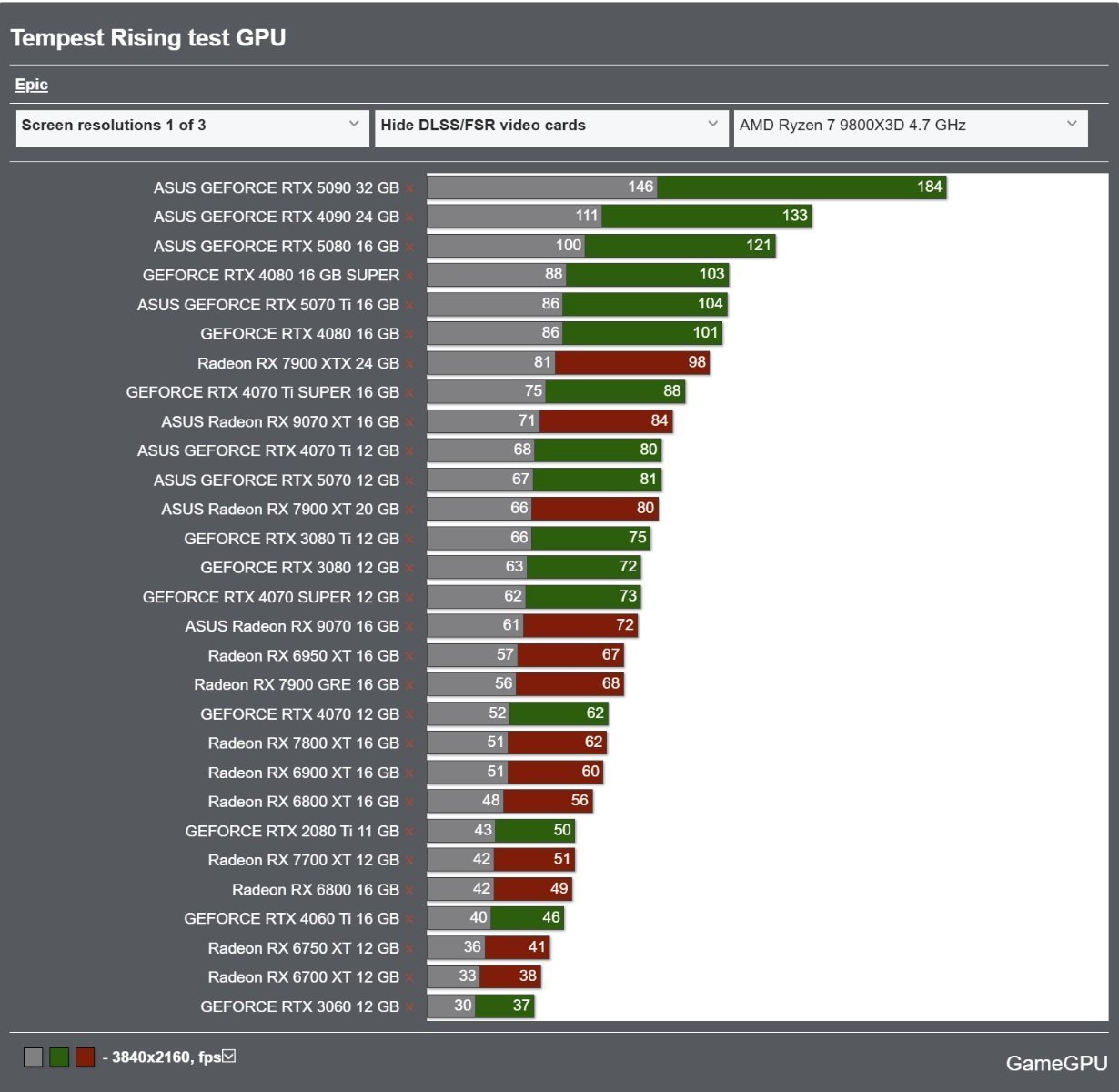1119x1092 pixels.
Task: Click red x beside ASUS GEFORCE RTX 5070 12 GB
Action: pyautogui.click(x=410, y=480)
